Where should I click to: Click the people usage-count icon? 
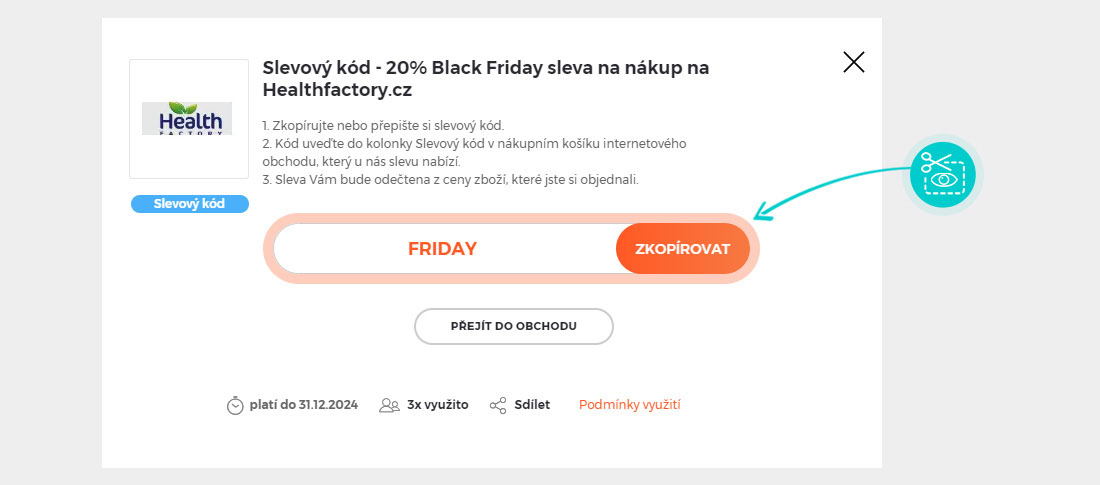point(389,405)
